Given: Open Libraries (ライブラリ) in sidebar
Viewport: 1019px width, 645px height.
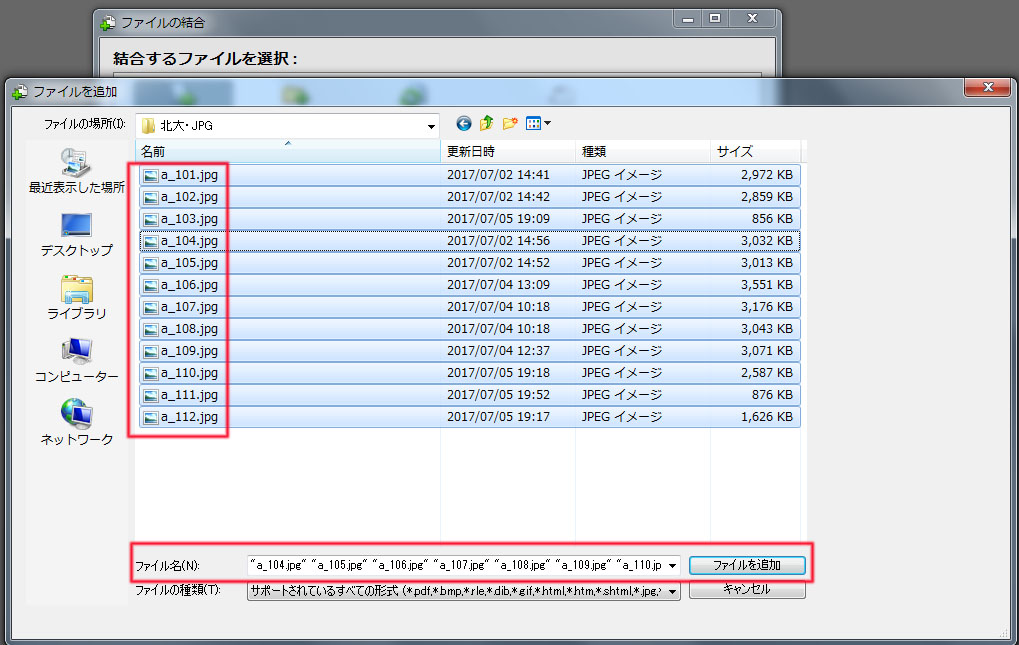Looking at the screenshot, I should tap(76, 297).
